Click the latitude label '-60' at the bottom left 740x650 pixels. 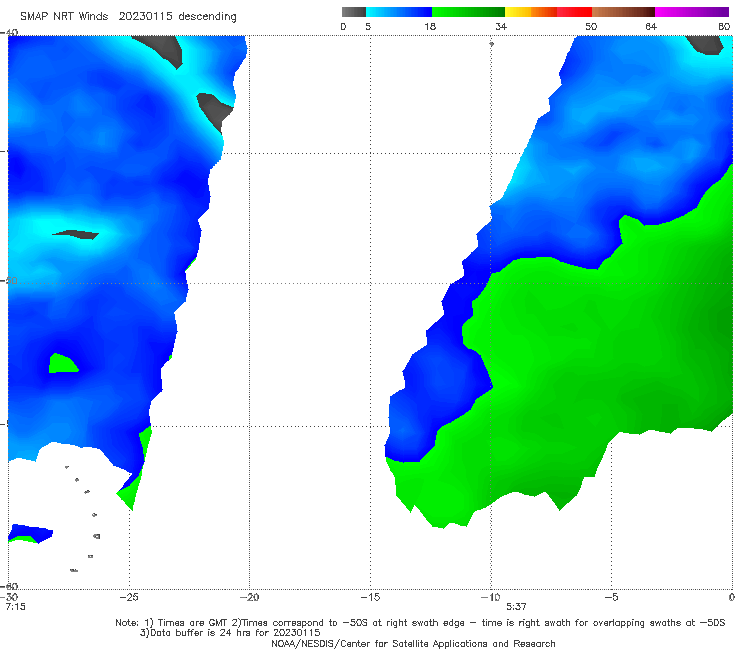tap(9, 586)
